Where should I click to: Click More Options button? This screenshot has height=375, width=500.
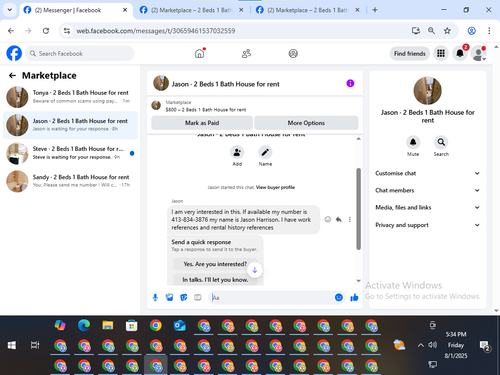coord(306,123)
